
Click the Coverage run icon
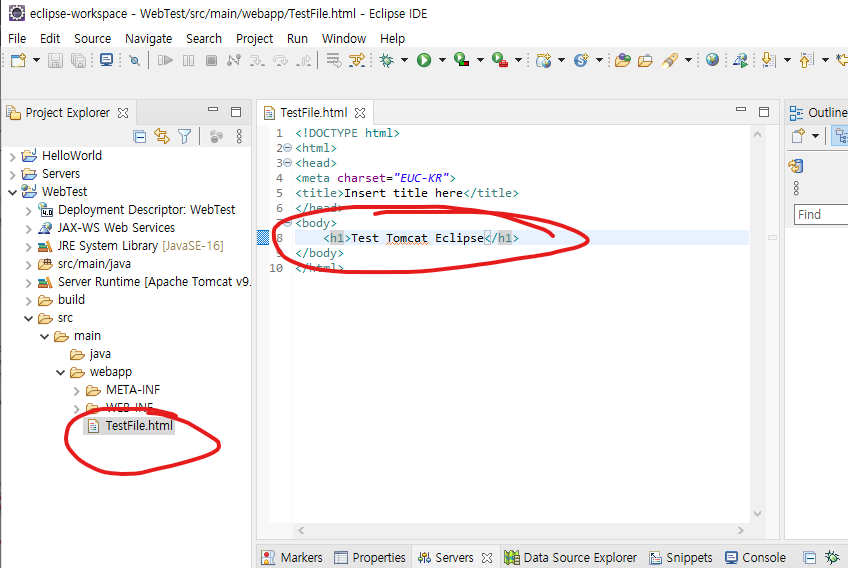[x=461, y=60]
